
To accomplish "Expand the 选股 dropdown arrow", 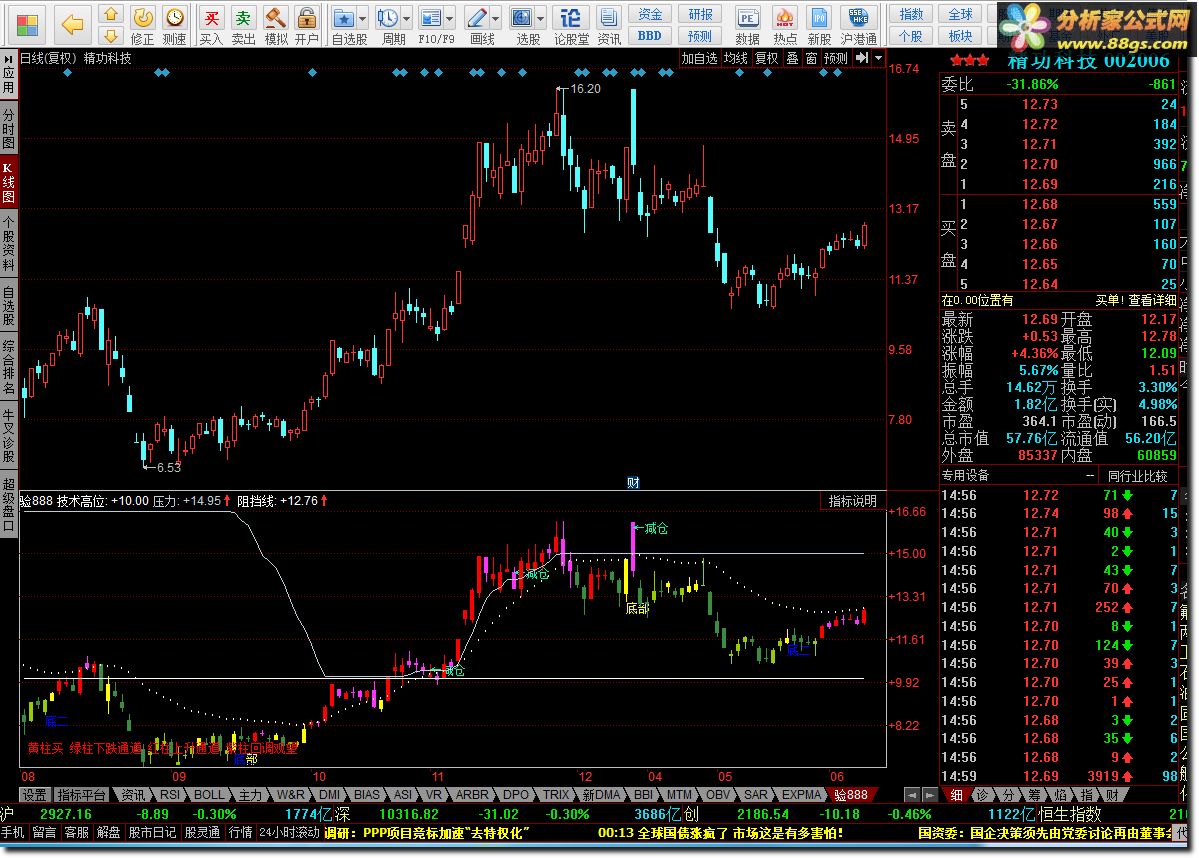I will click(x=541, y=18).
